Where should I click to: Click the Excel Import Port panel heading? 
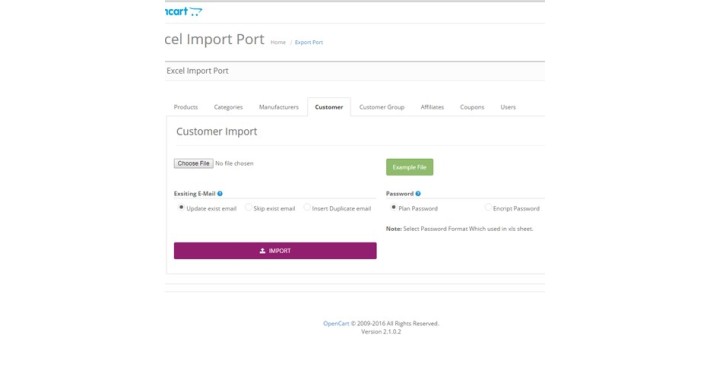[197, 71]
